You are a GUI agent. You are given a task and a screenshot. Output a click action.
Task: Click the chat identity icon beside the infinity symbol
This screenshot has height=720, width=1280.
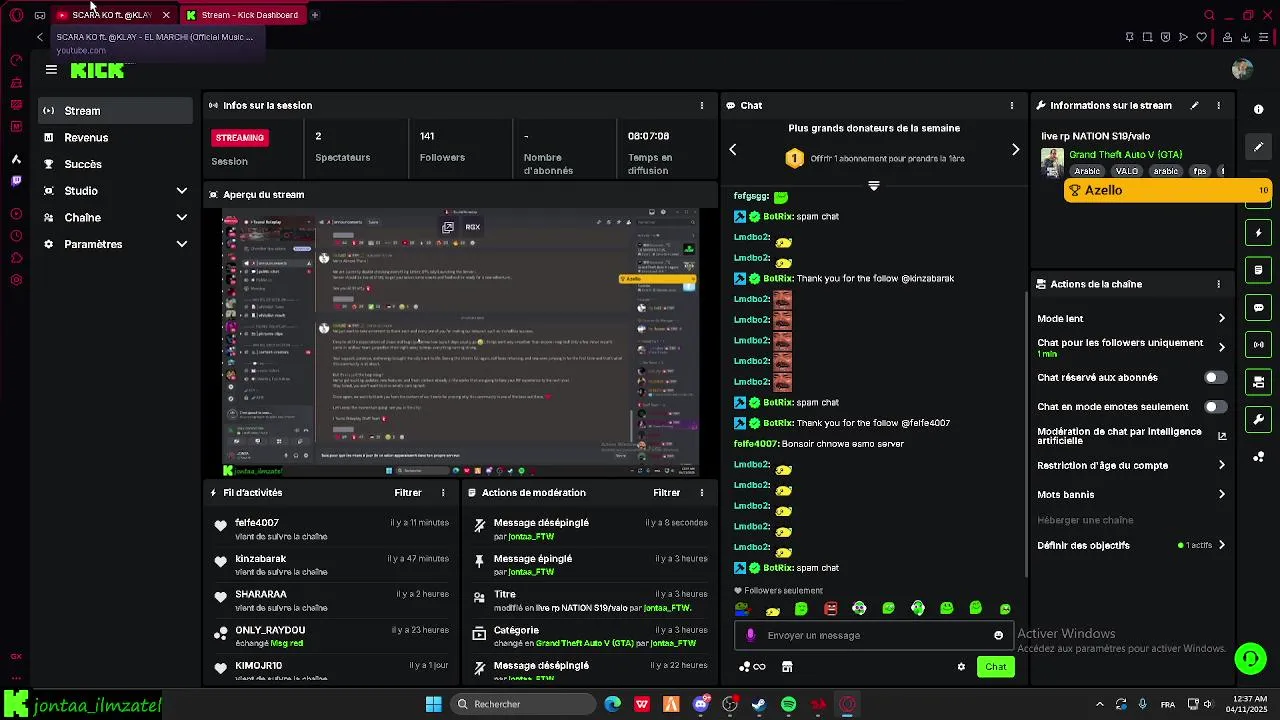coord(744,667)
